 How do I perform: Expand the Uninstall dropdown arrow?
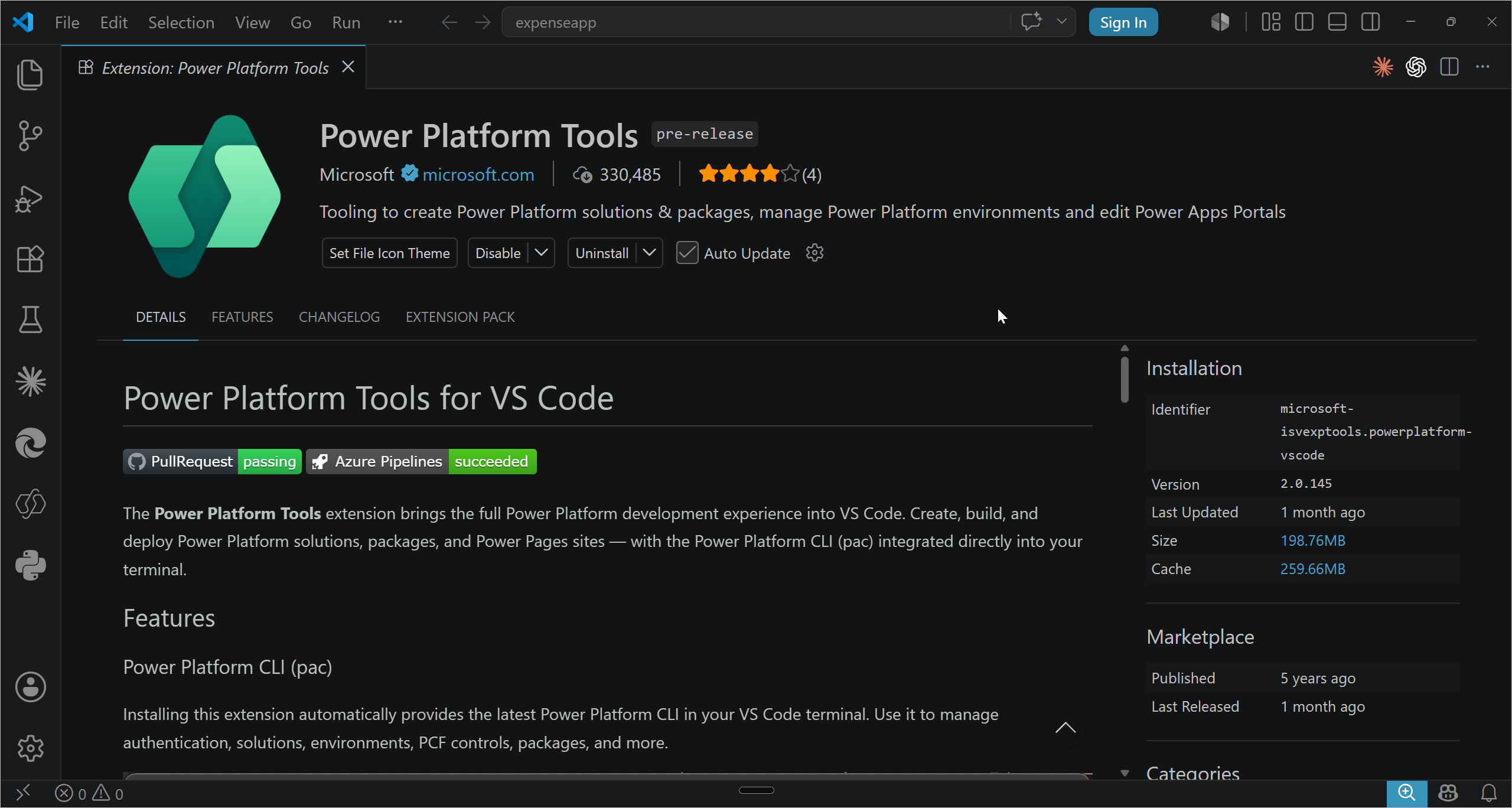(x=649, y=253)
